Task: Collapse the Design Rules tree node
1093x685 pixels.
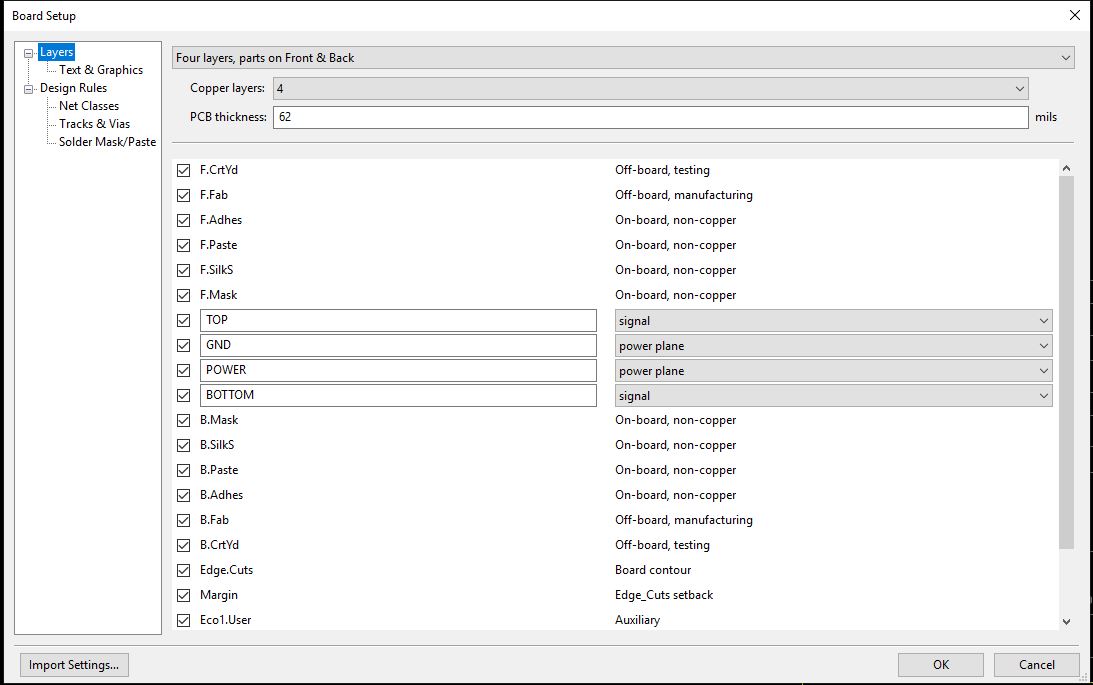Action: (x=29, y=89)
